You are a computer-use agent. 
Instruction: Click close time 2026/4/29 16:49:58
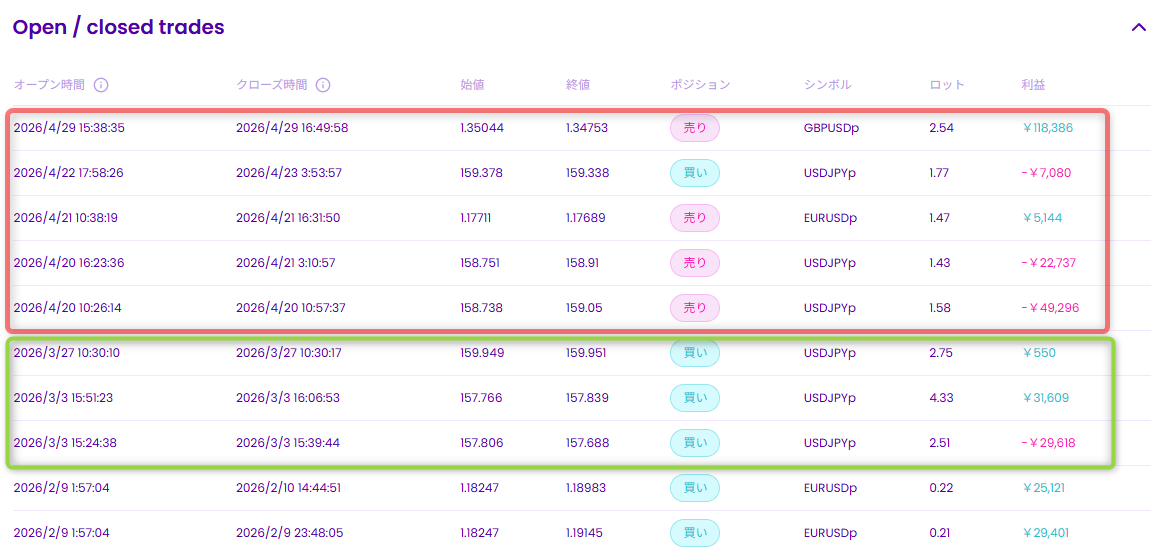click(x=292, y=128)
